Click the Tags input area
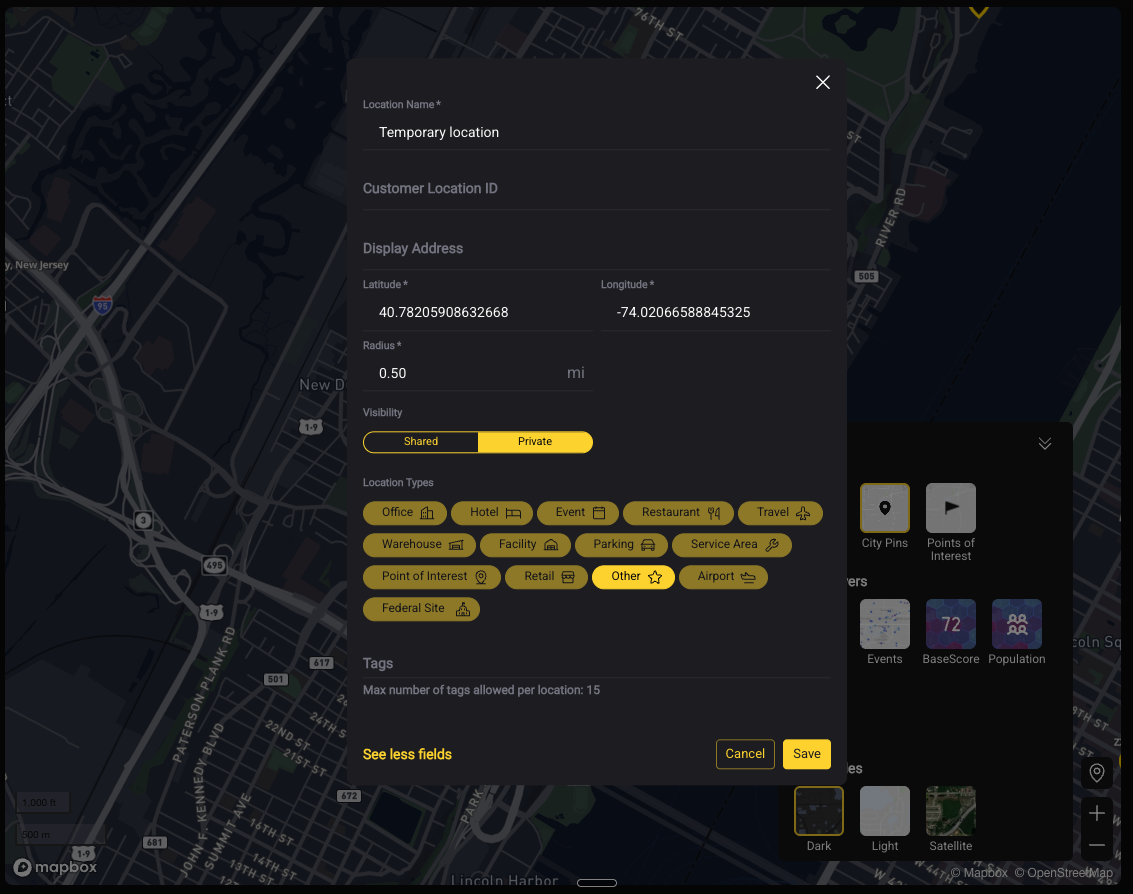The width and height of the screenshot is (1133, 894). pyautogui.click(x=597, y=663)
